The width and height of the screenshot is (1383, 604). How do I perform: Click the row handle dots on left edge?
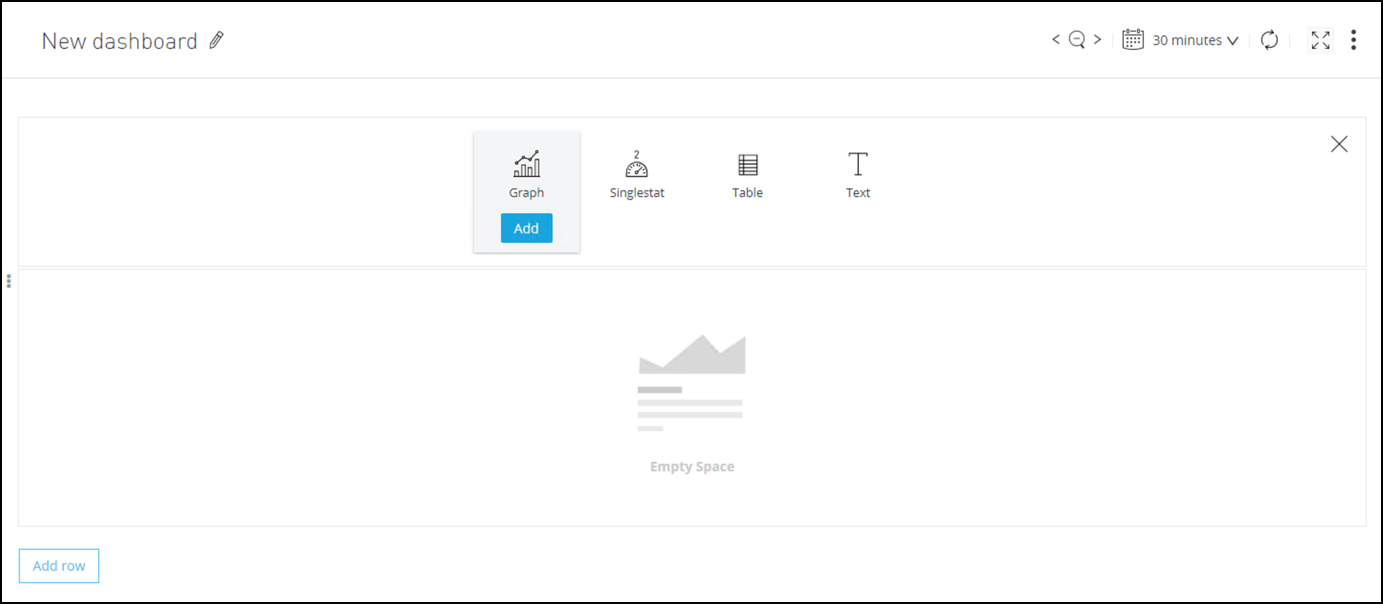tap(9, 281)
